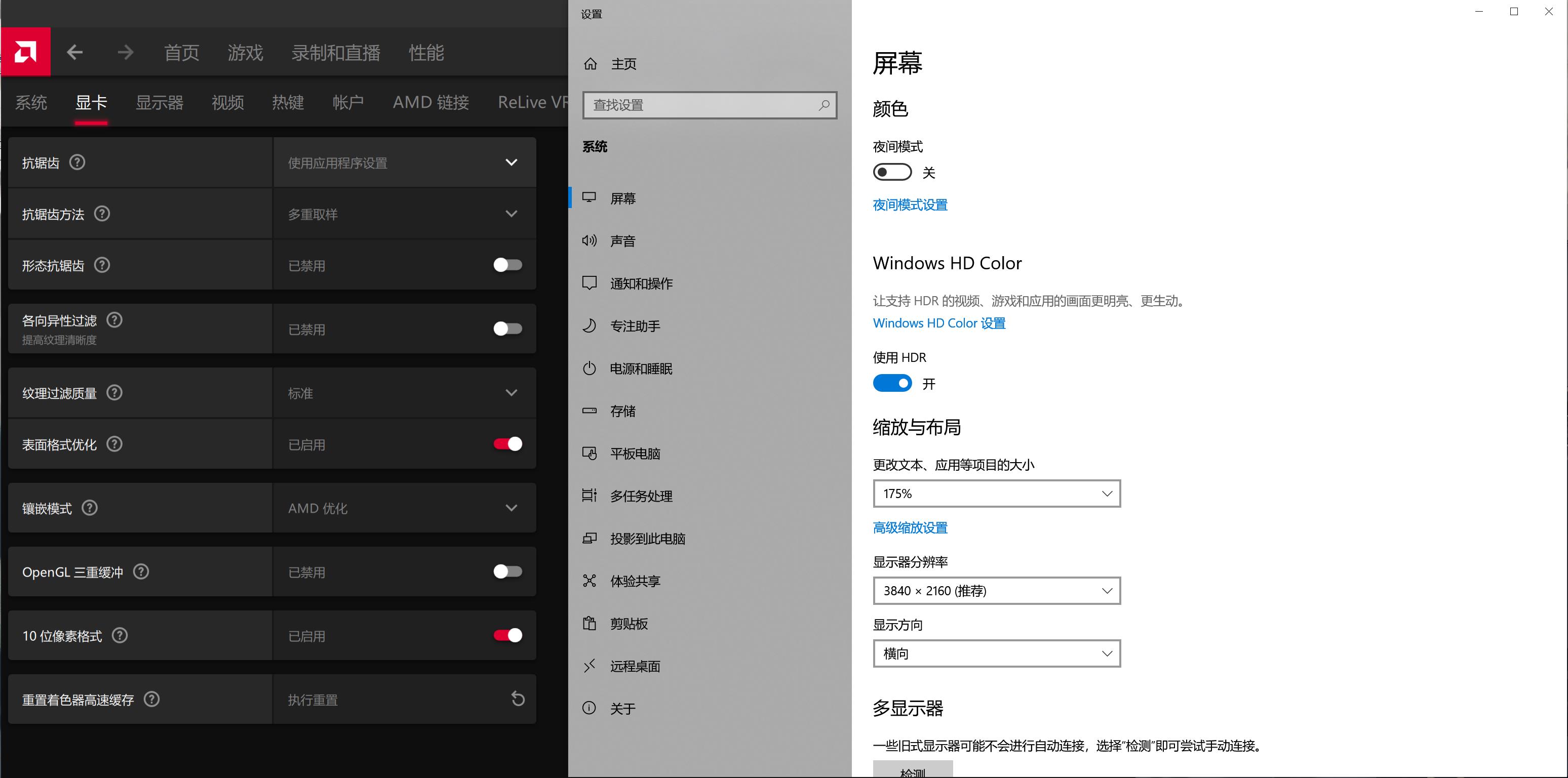Open help icon for 抗锯齿

pos(77,162)
